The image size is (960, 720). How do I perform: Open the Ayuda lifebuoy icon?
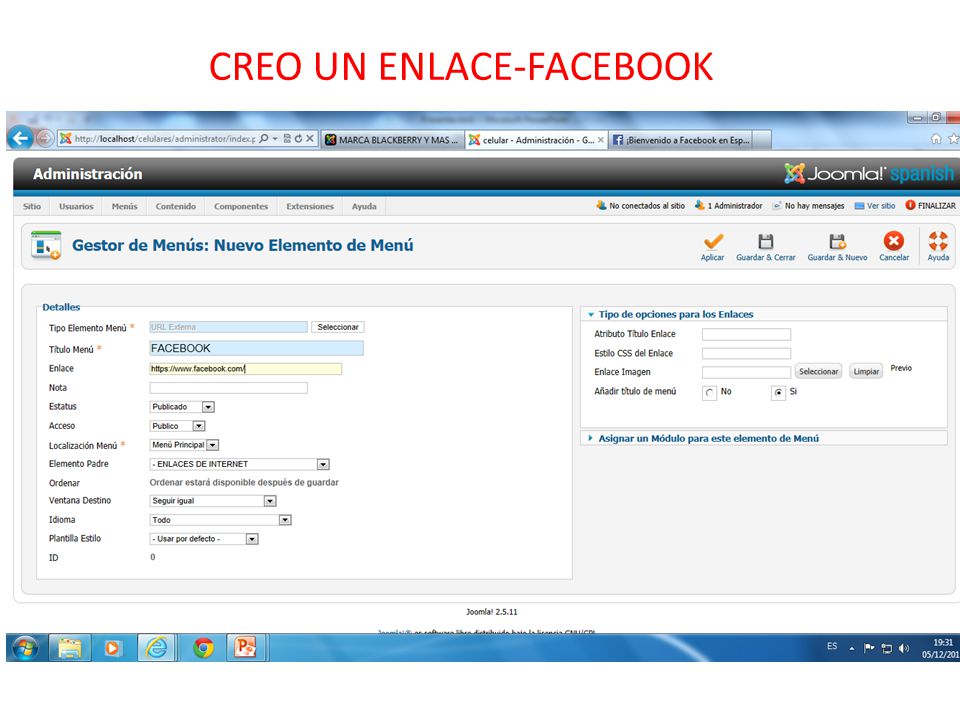(938, 241)
